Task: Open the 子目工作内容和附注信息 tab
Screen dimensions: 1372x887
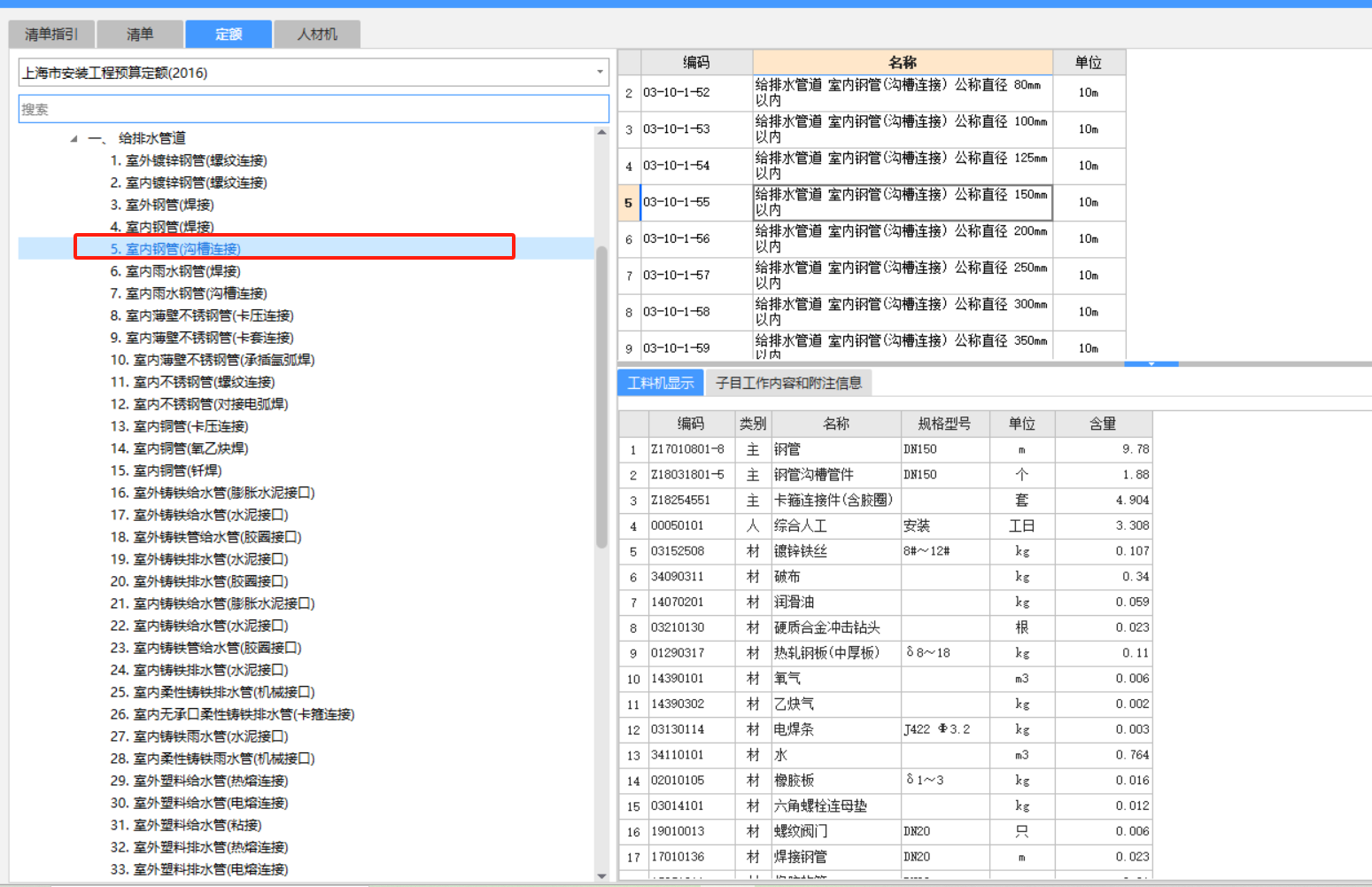Action: pos(788,383)
